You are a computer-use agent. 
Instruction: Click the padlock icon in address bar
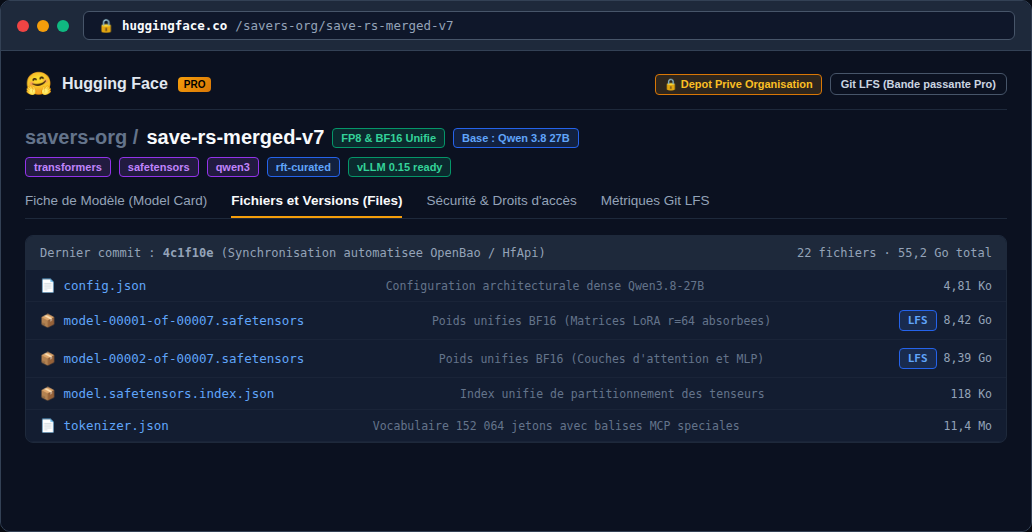point(106,26)
